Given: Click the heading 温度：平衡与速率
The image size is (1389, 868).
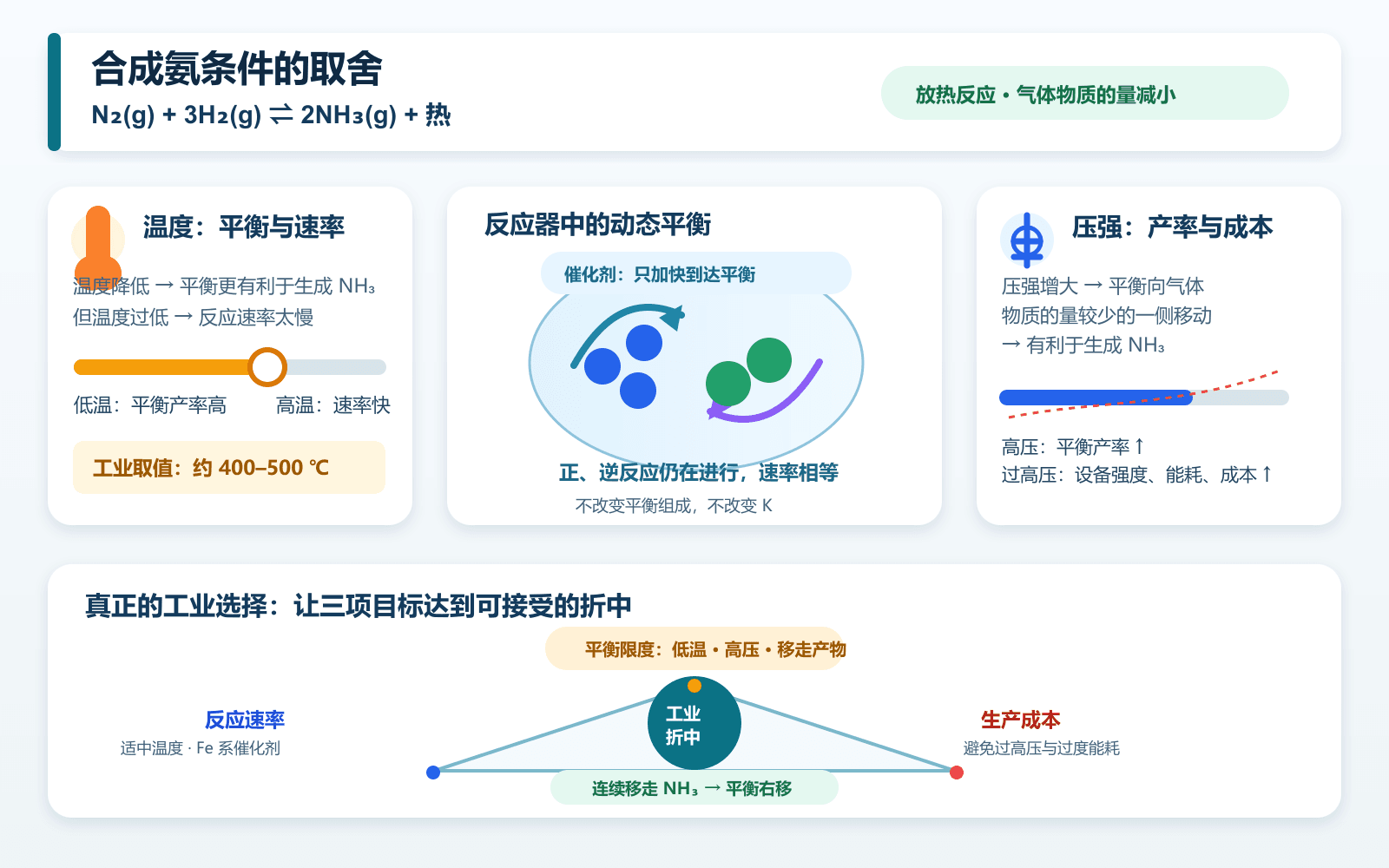Looking at the screenshot, I should point(244,227).
